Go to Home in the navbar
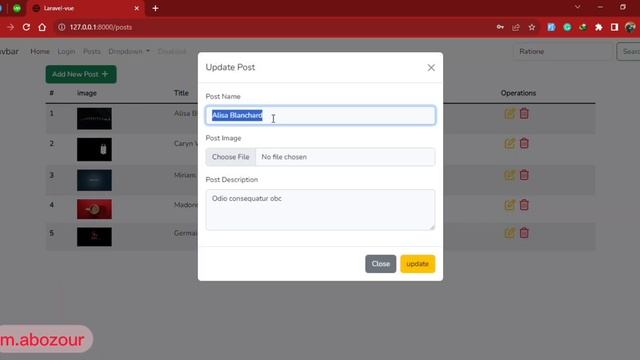The height and width of the screenshot is (360, 640). (40, 51)
